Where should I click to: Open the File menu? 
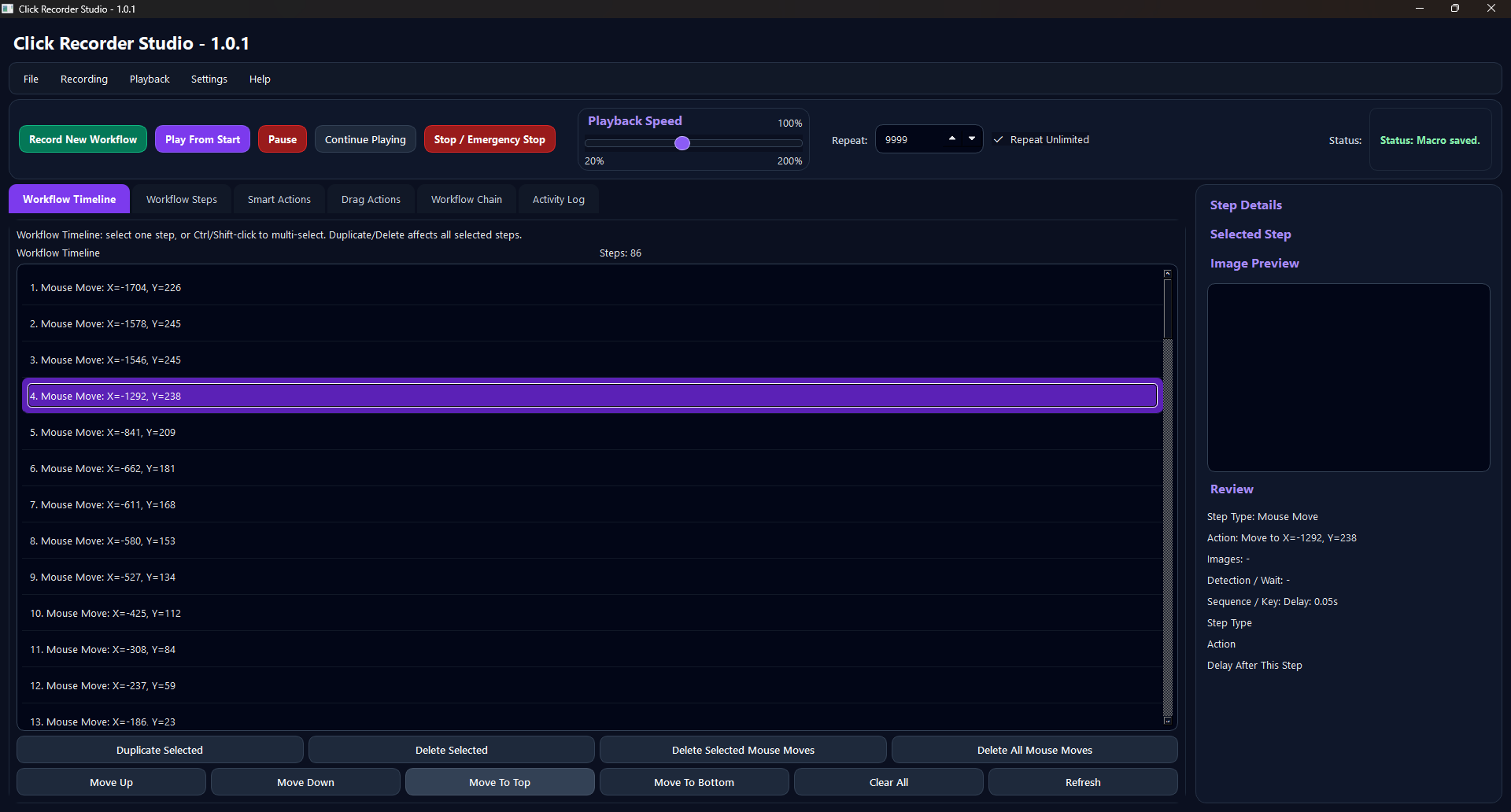[x=31, y=79]
